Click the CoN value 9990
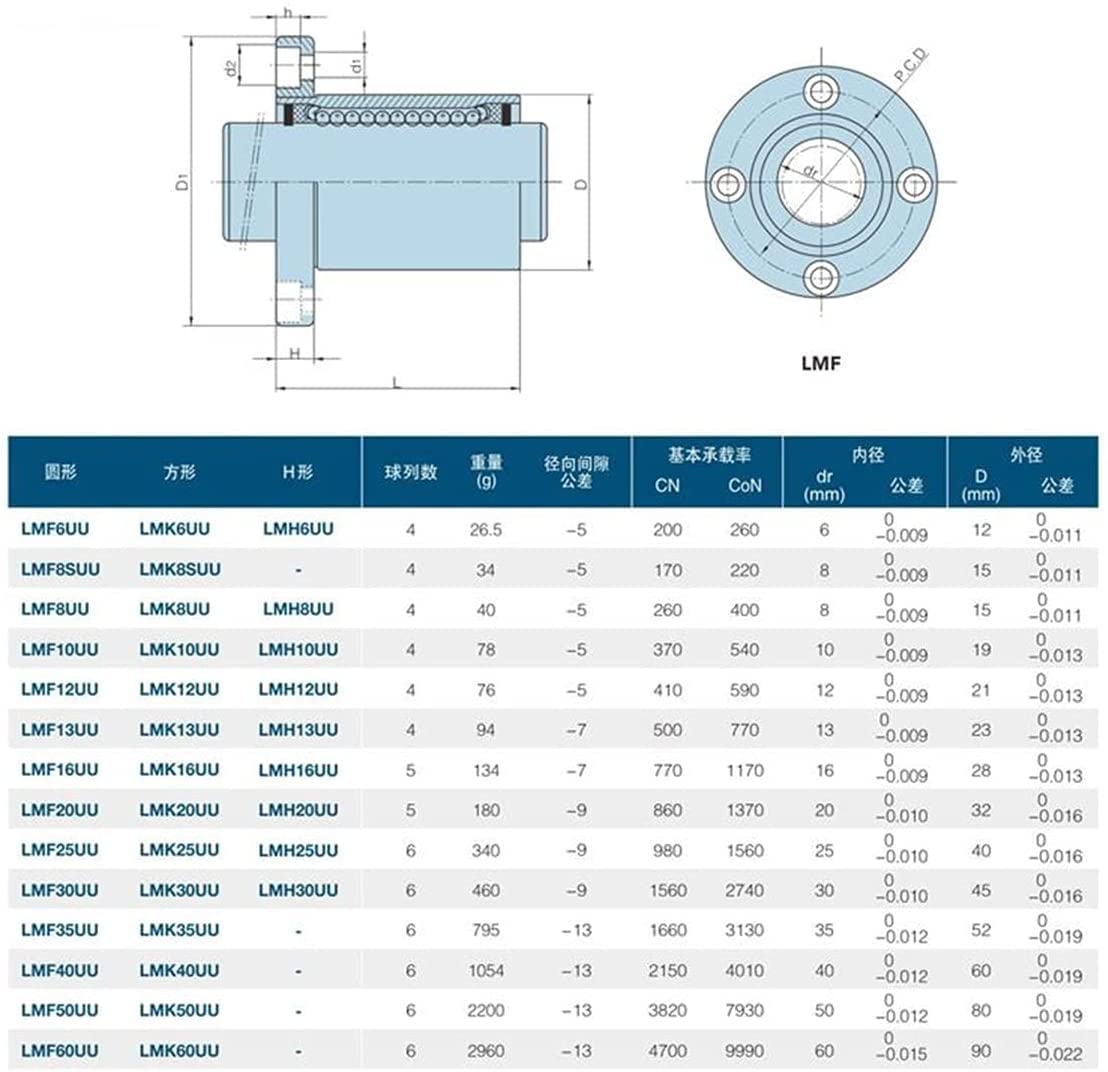This screenshot has height=1072, width=1108. 745,1051
